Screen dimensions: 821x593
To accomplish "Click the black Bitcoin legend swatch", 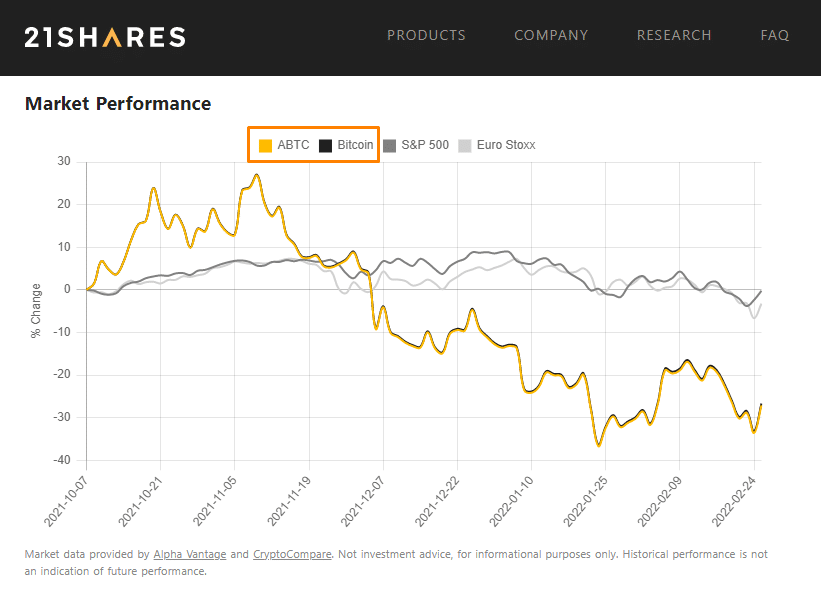I will [x=325, y=146].
